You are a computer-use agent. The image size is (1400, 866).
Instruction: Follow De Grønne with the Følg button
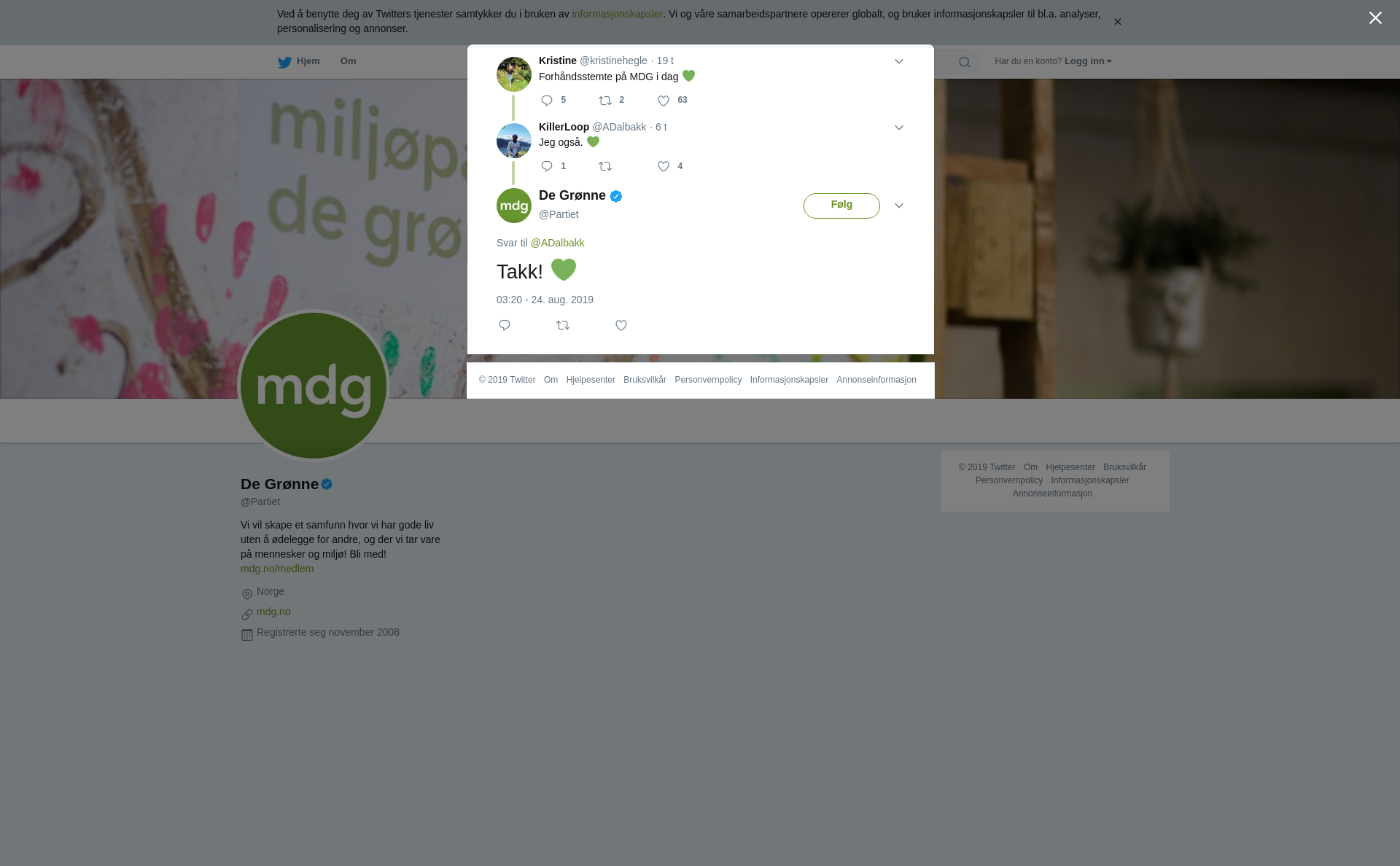tap(841, 206)
